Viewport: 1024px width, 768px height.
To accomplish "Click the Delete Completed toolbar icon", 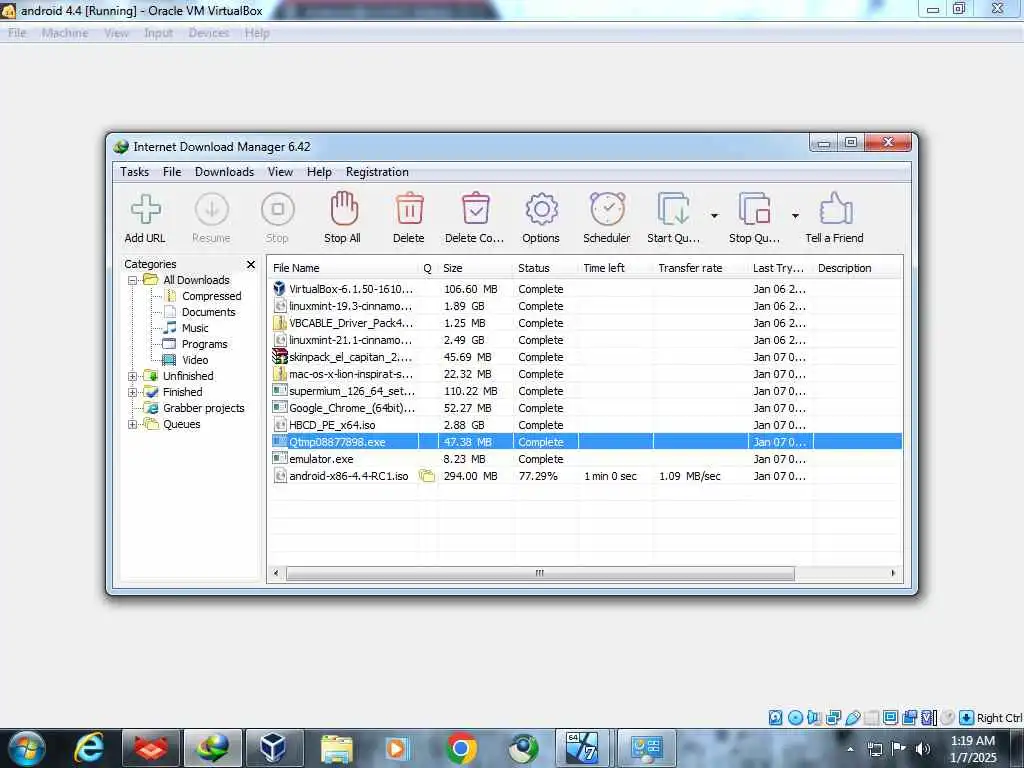I will 475,209.
